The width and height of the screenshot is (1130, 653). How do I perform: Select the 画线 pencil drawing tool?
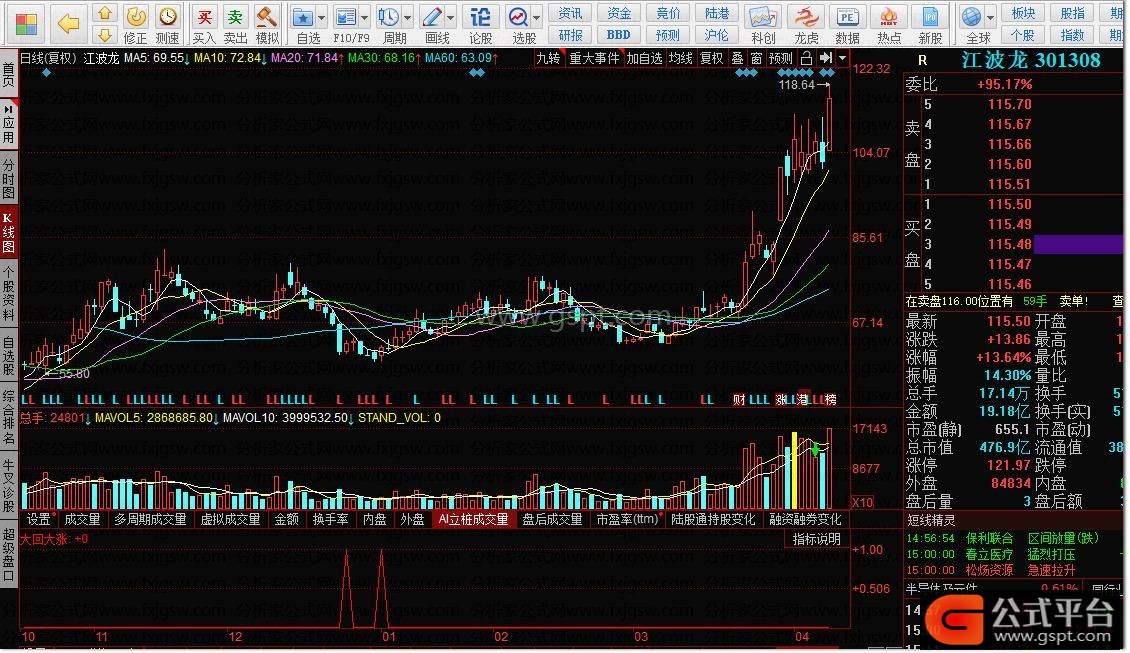click(x=432, y=17)
